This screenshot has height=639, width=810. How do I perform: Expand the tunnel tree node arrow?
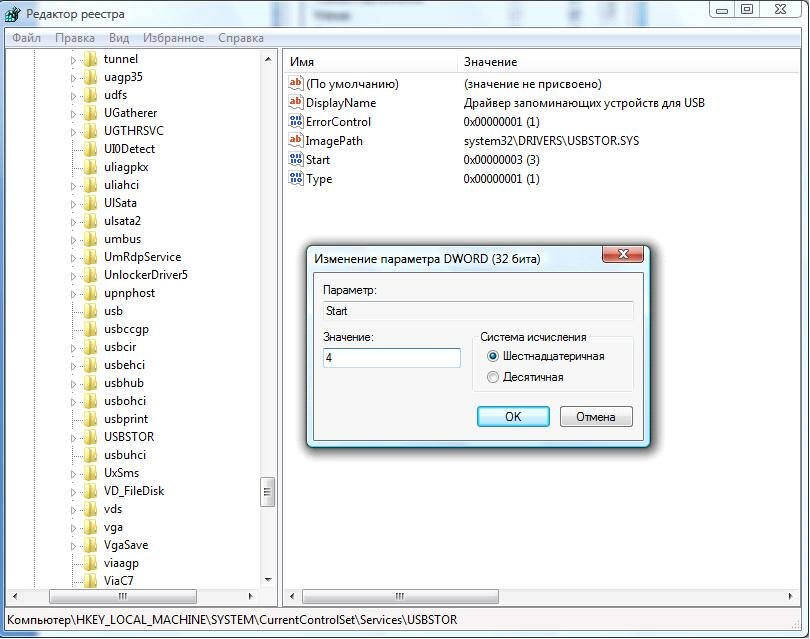73,60
